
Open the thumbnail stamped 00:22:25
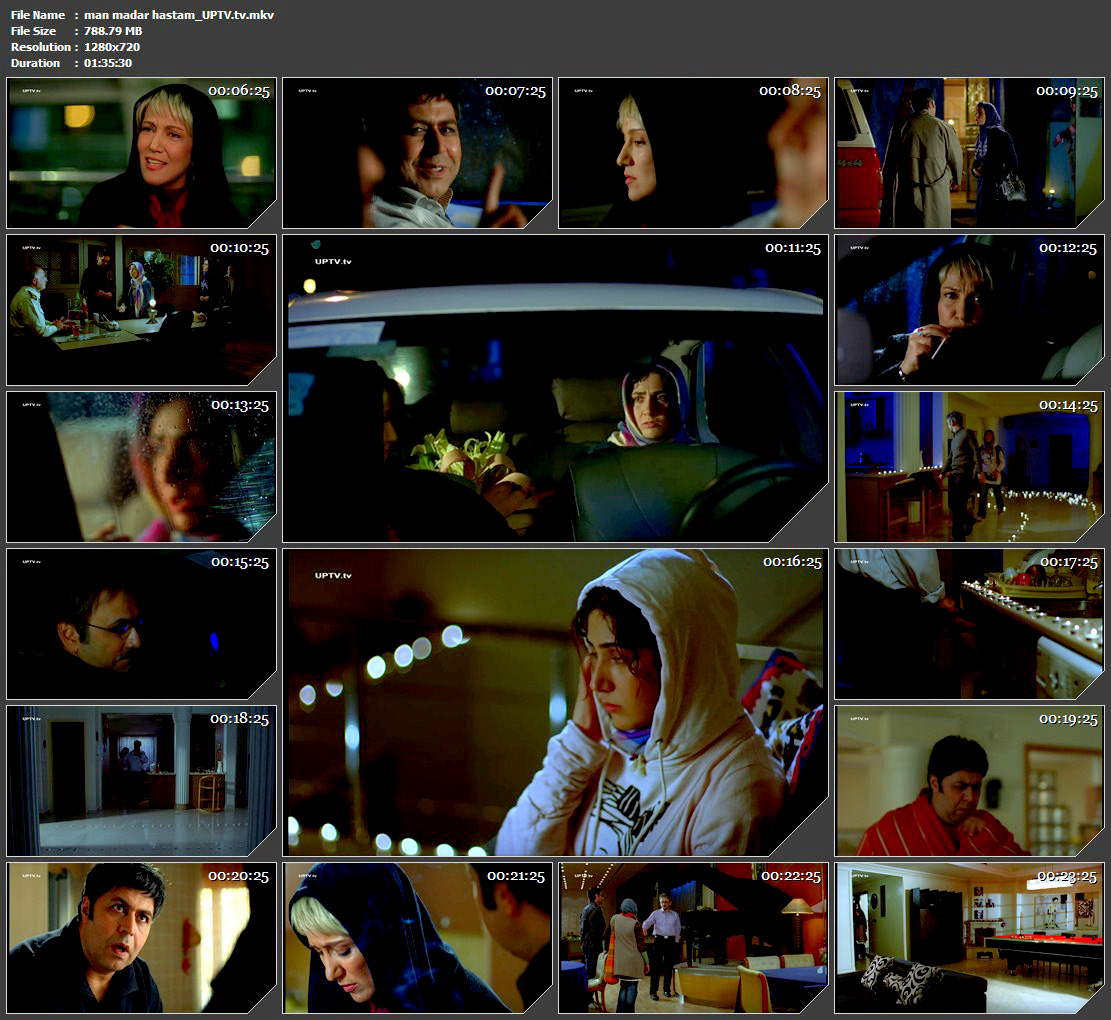(x=693, y=938)
